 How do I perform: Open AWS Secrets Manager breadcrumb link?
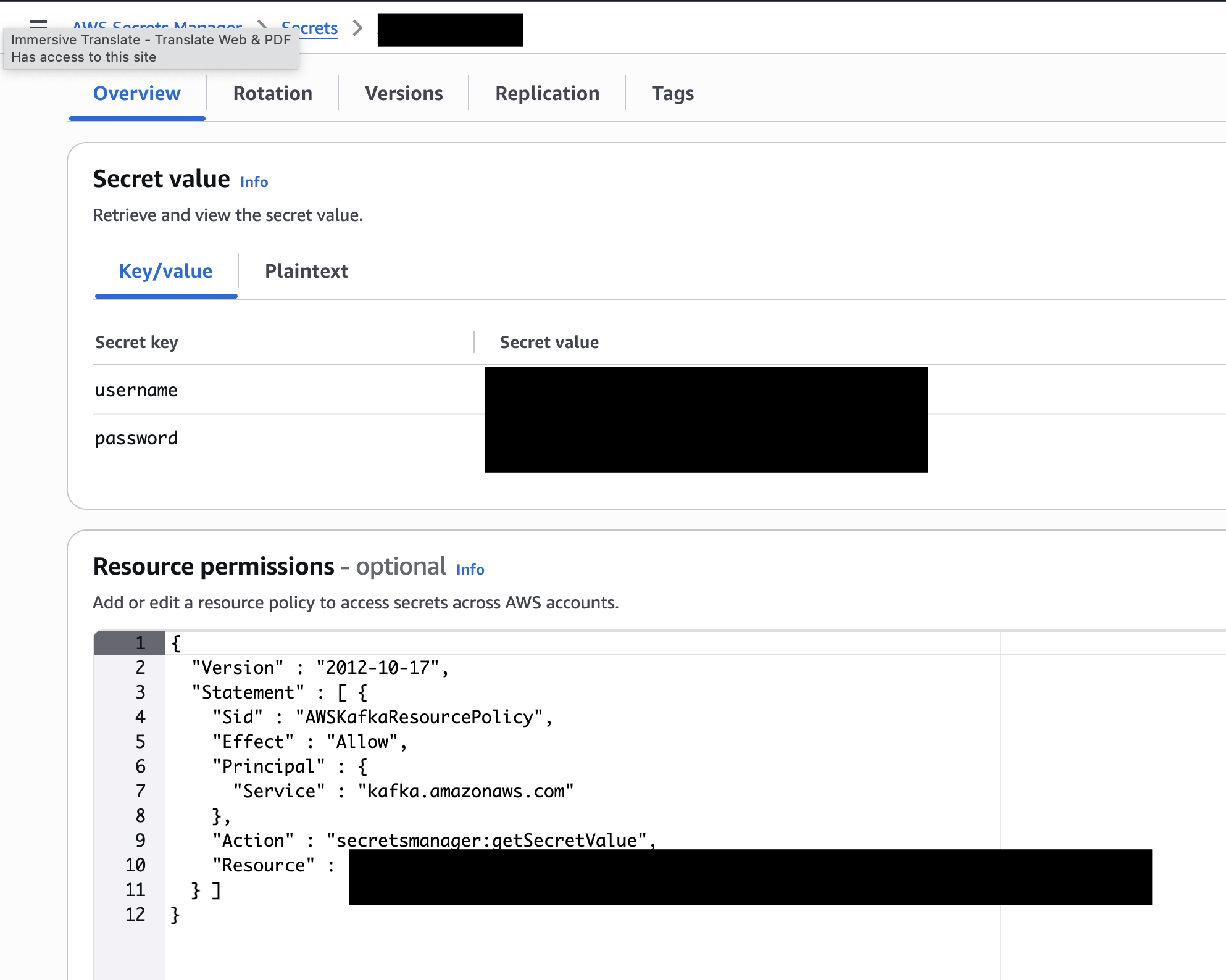157,25
